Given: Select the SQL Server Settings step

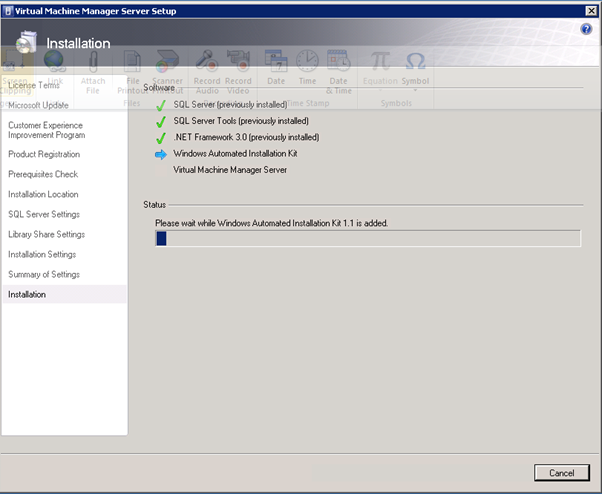Looking at the screenshot, I should tap(44, 214).
